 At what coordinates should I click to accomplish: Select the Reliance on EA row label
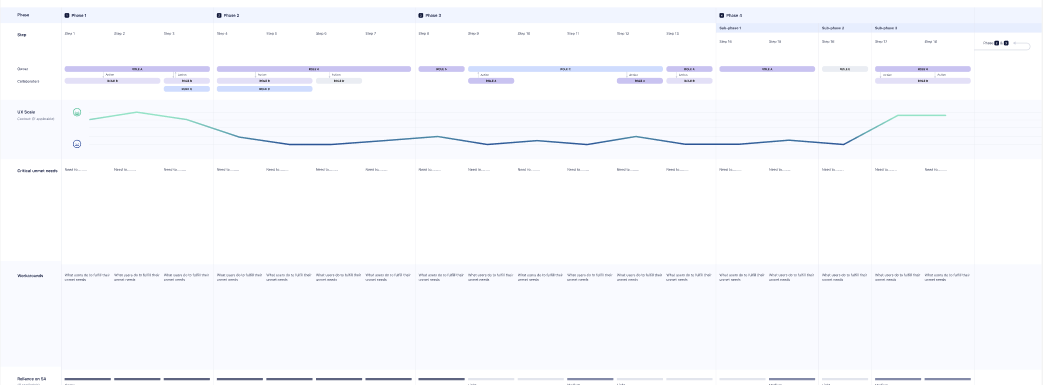click(x=32, y=378)
